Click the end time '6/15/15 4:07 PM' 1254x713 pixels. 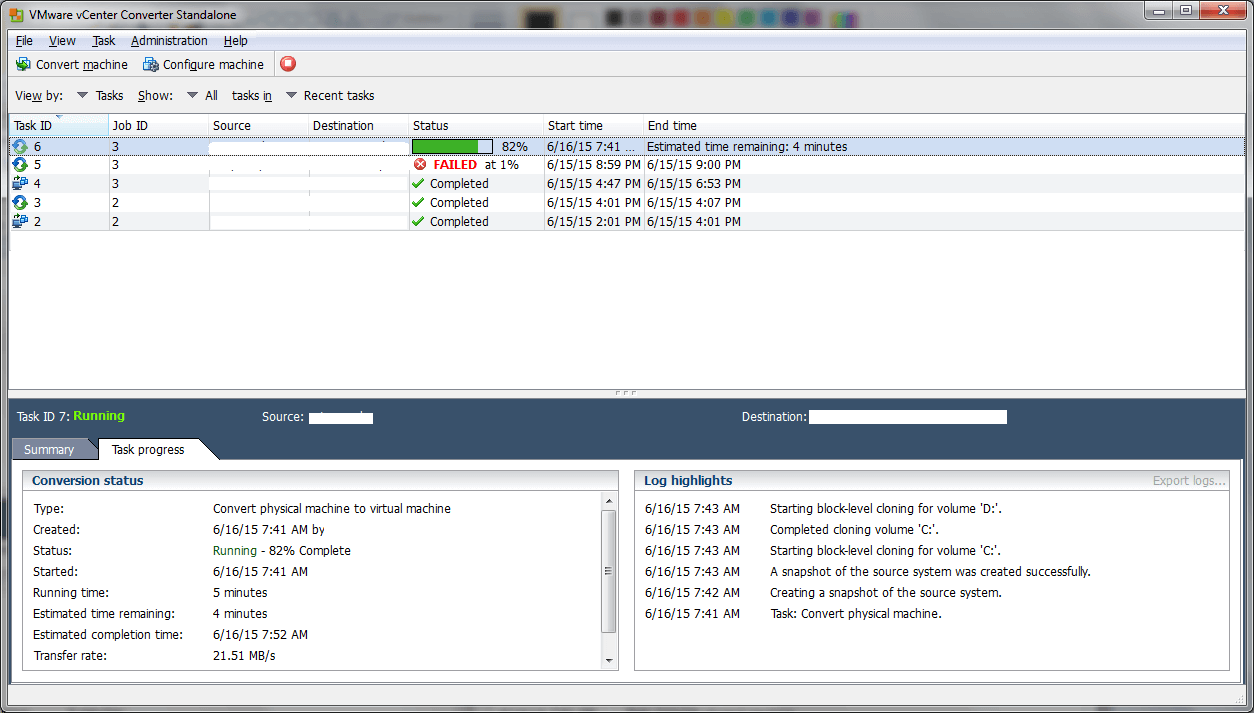(694, 203)
